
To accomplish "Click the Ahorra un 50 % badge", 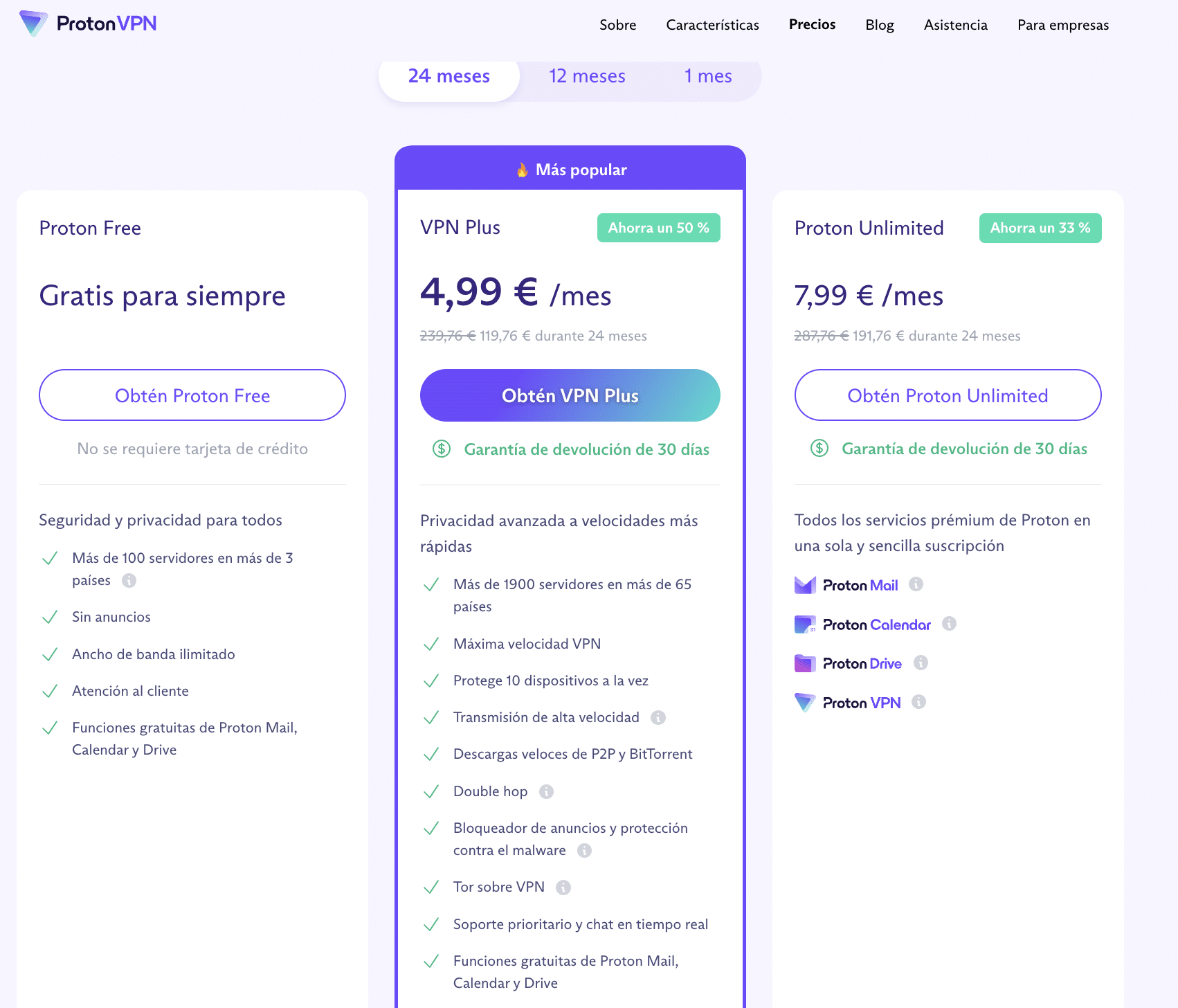I will 659,228.
